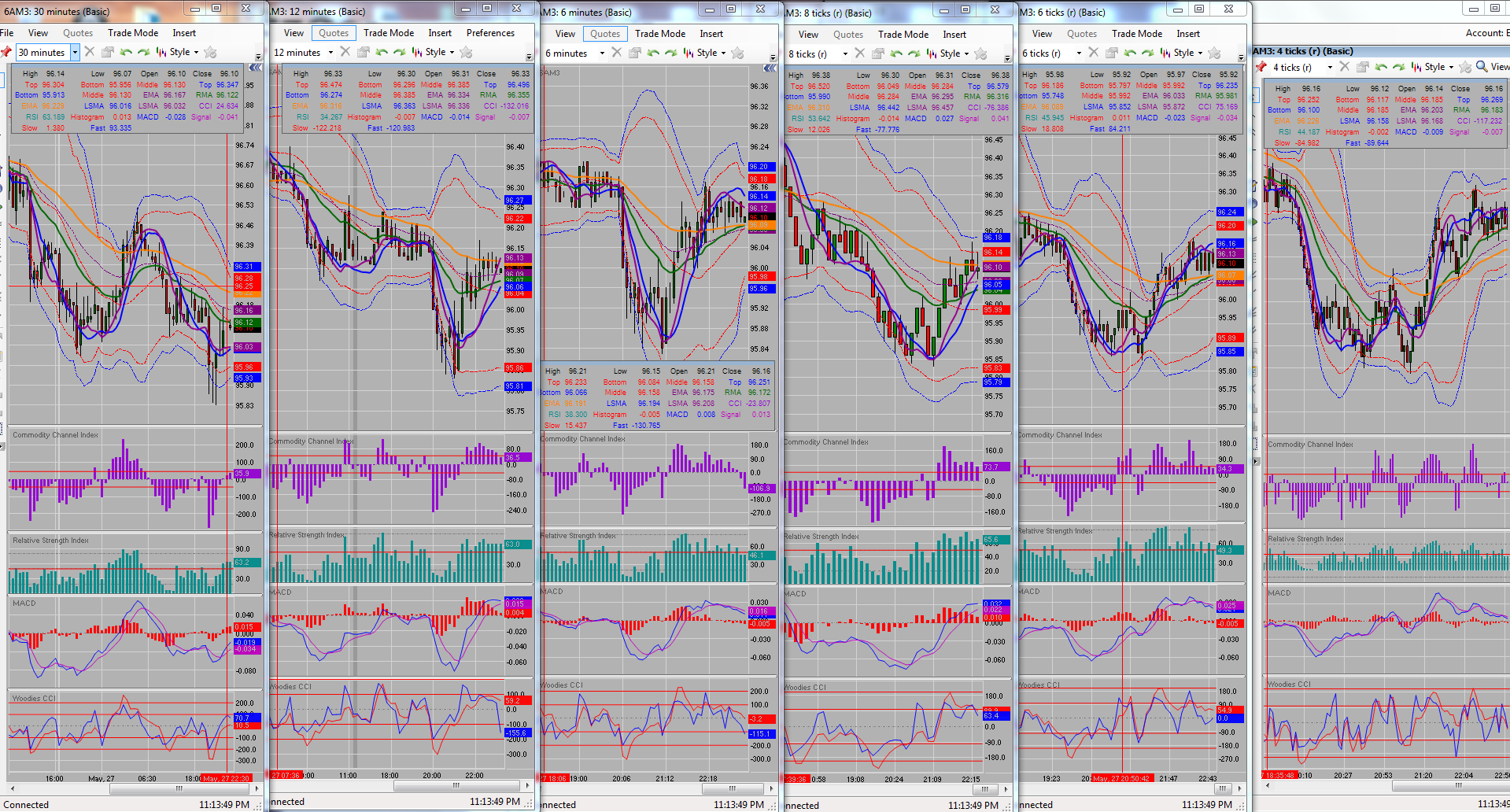Open the 6 minutes interval dropdown

[x=602, y=54]
